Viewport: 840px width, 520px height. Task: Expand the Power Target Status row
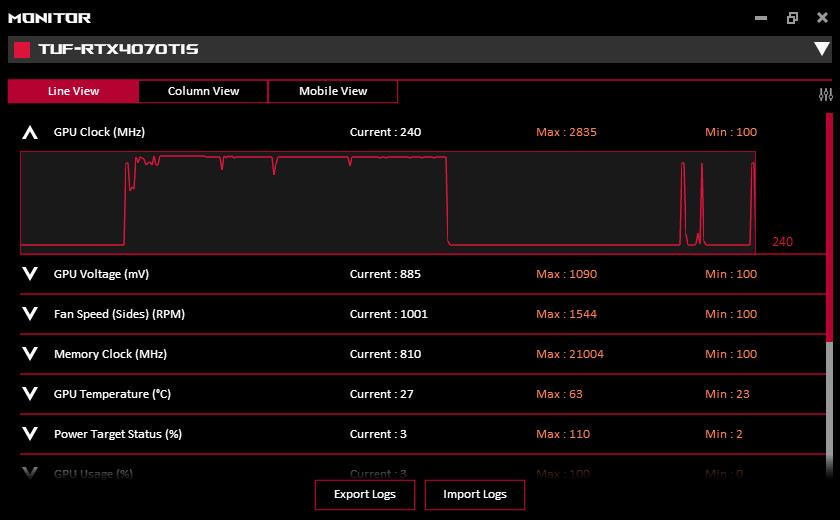(x=30, y=434)
